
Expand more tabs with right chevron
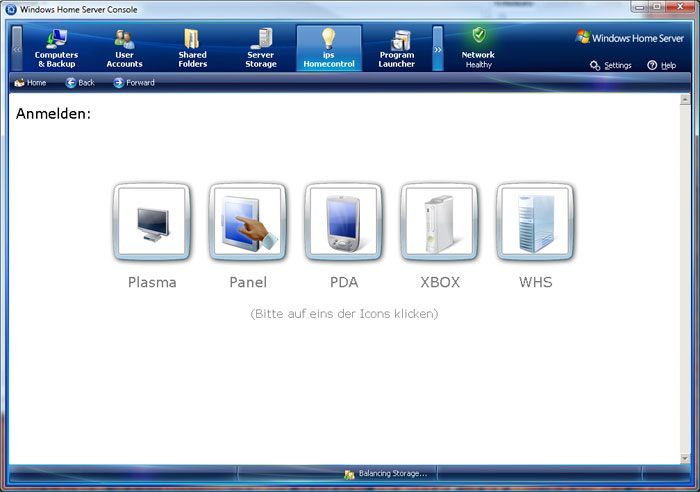coord(438,48)
